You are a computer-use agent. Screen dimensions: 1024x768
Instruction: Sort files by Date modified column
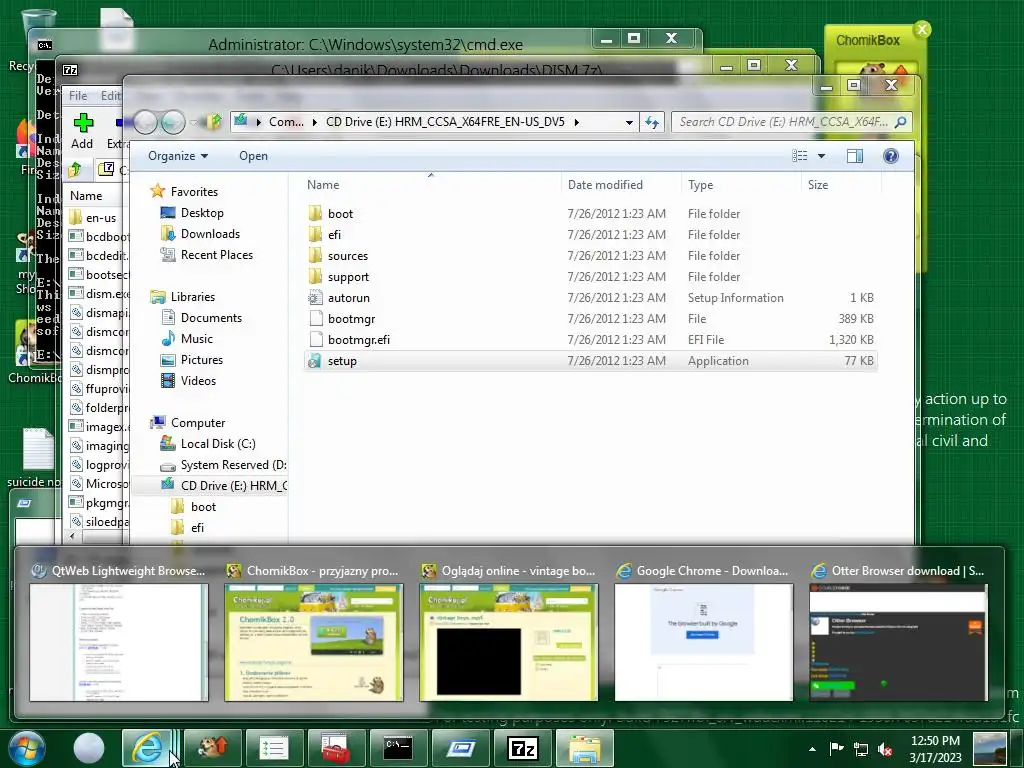point(621,185)
